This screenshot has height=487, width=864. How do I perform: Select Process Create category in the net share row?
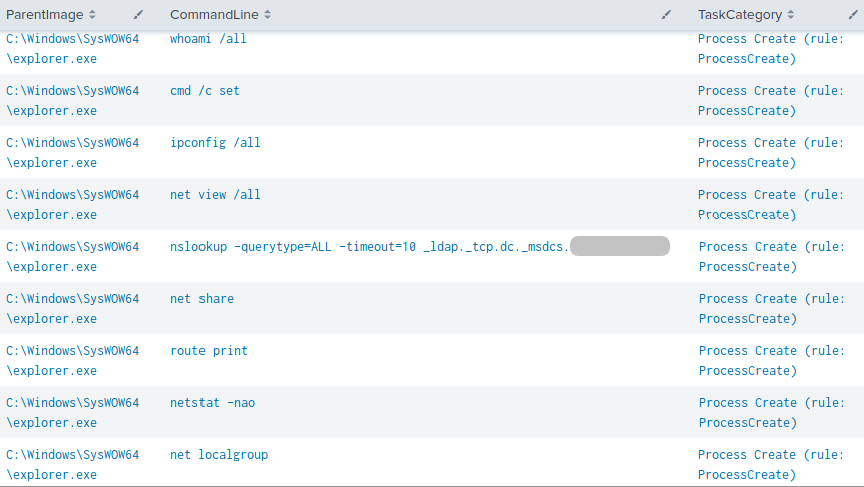pyautogui.click(x=771, y=309)
